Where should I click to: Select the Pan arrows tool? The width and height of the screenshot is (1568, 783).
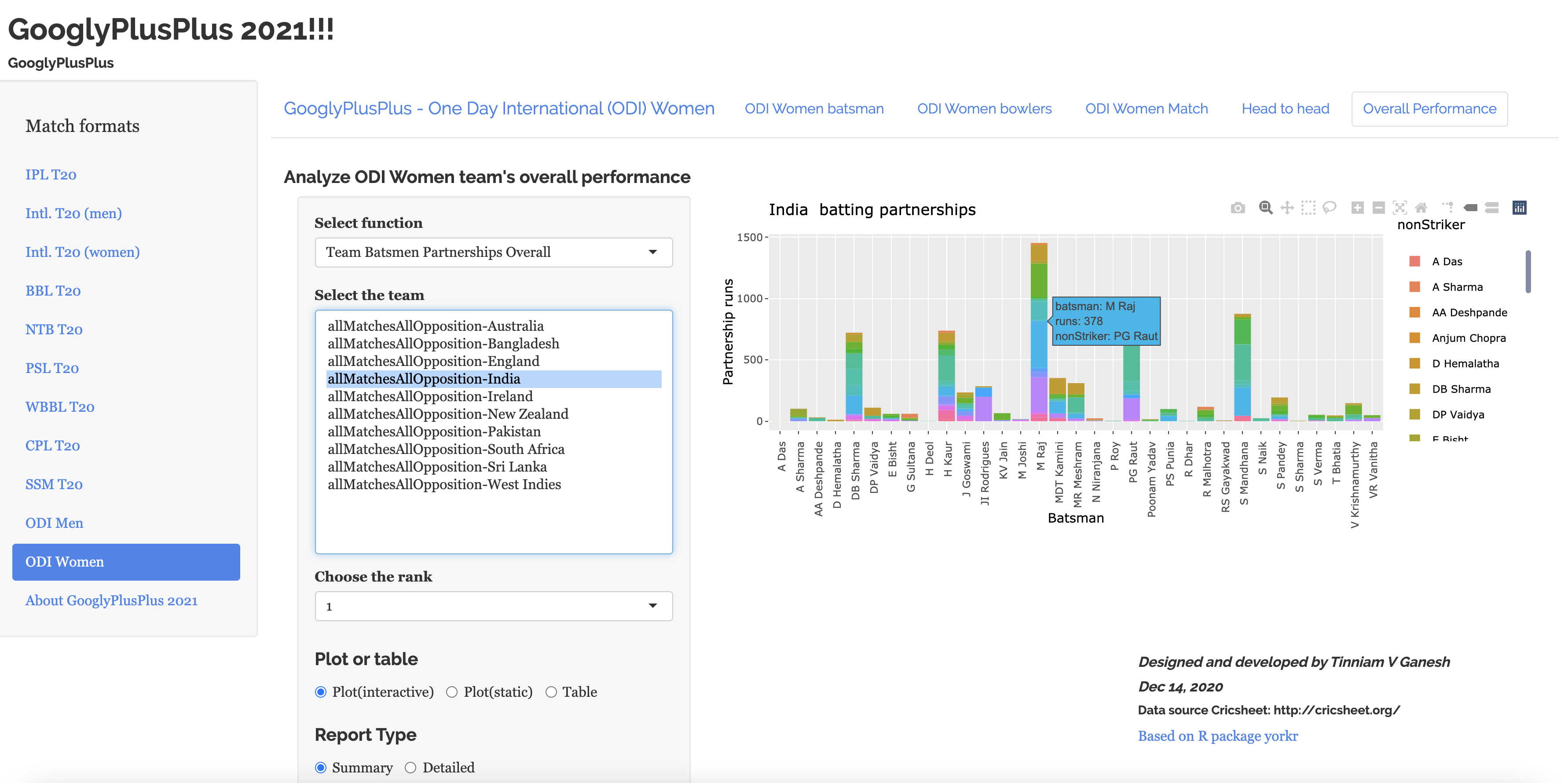pyautogui.click(x=1287, y=208)
